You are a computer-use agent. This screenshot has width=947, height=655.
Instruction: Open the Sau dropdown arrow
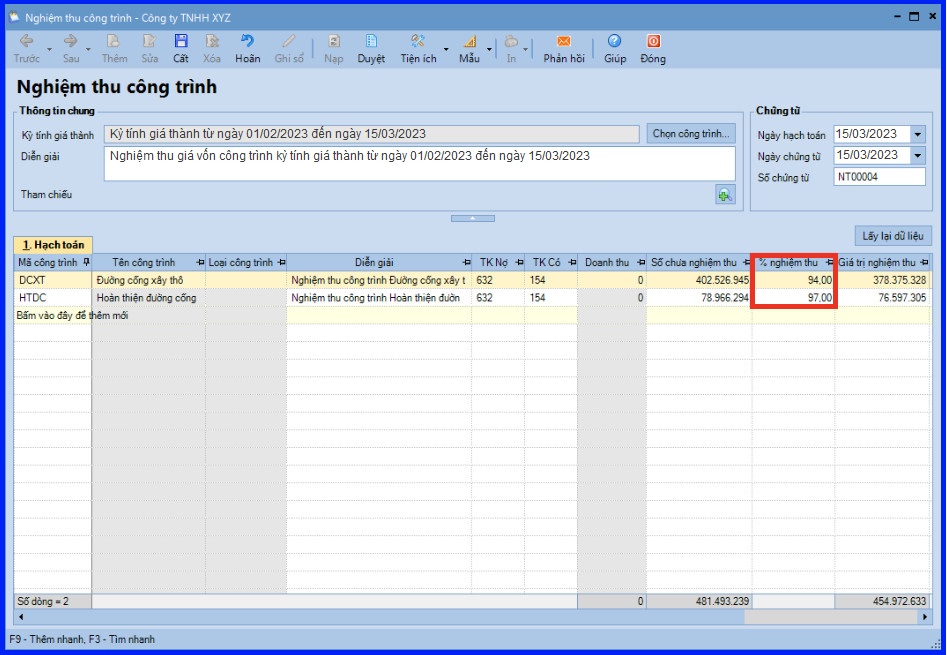(88, 49)
